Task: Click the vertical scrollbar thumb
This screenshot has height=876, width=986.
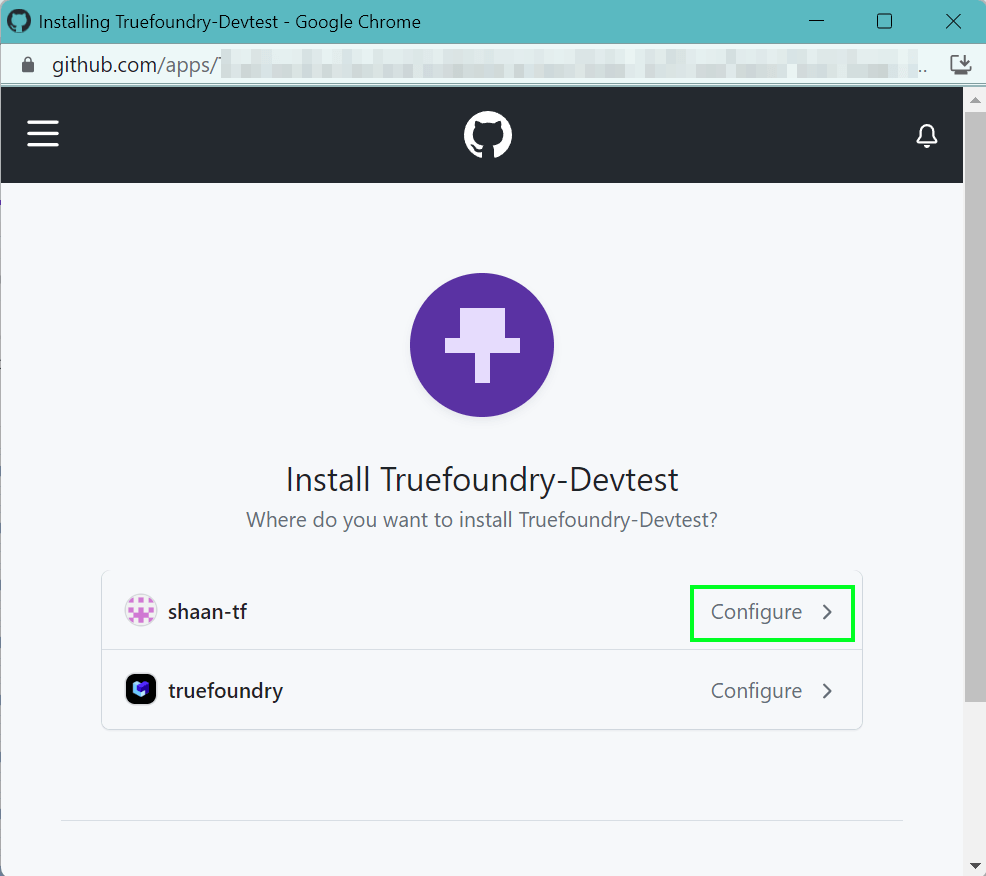Action: (975, 406)
